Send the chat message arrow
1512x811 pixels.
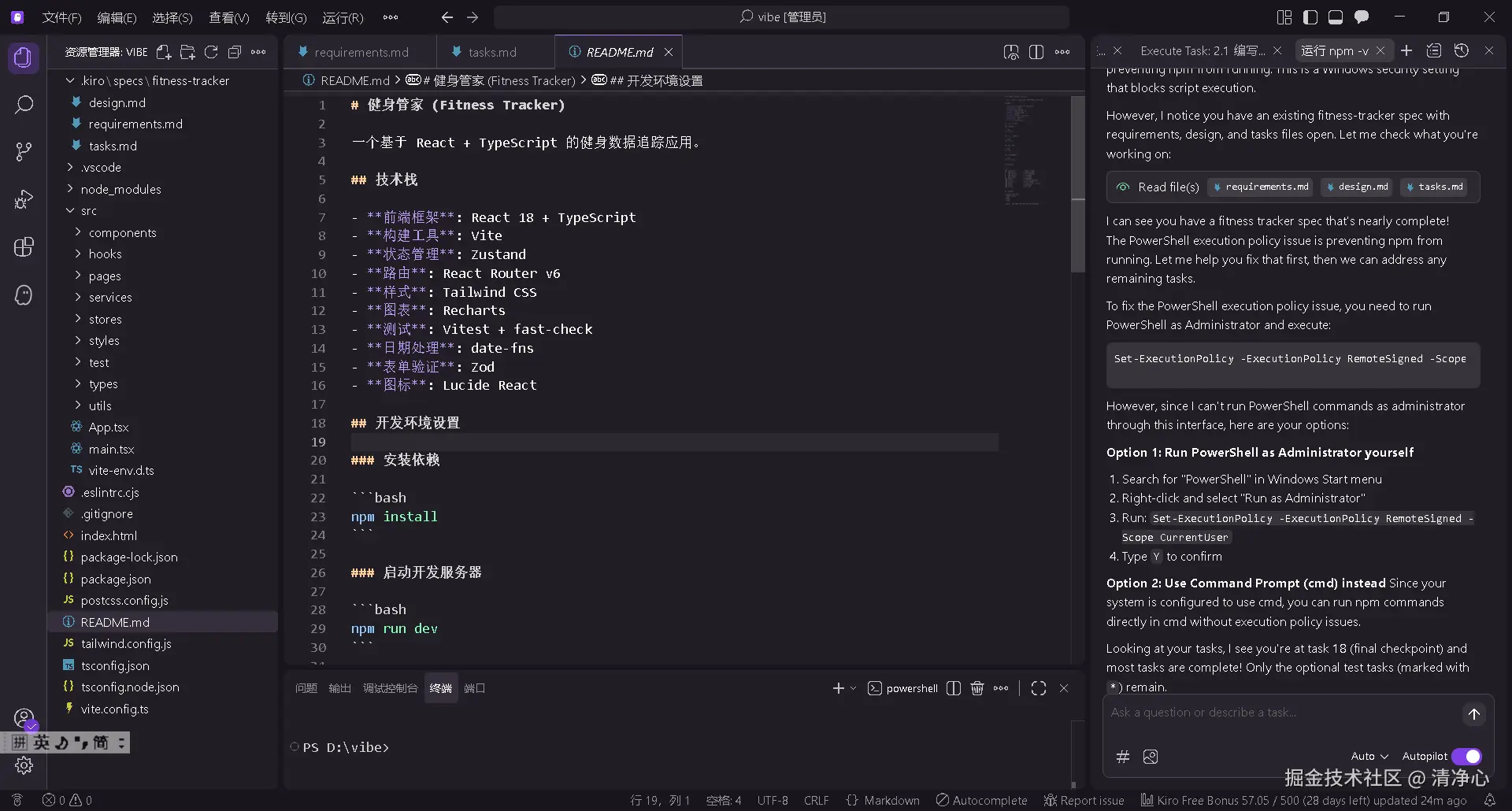click(x=1474, y=714)
